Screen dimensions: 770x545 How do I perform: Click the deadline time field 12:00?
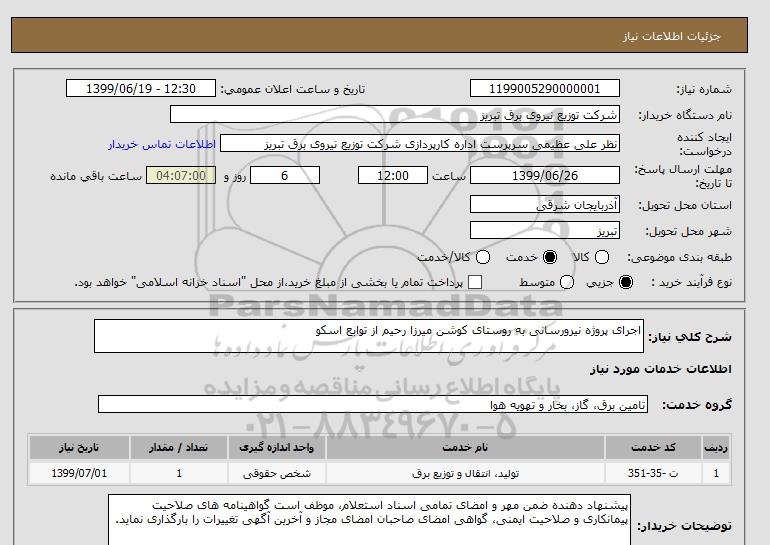pos(393,175)
